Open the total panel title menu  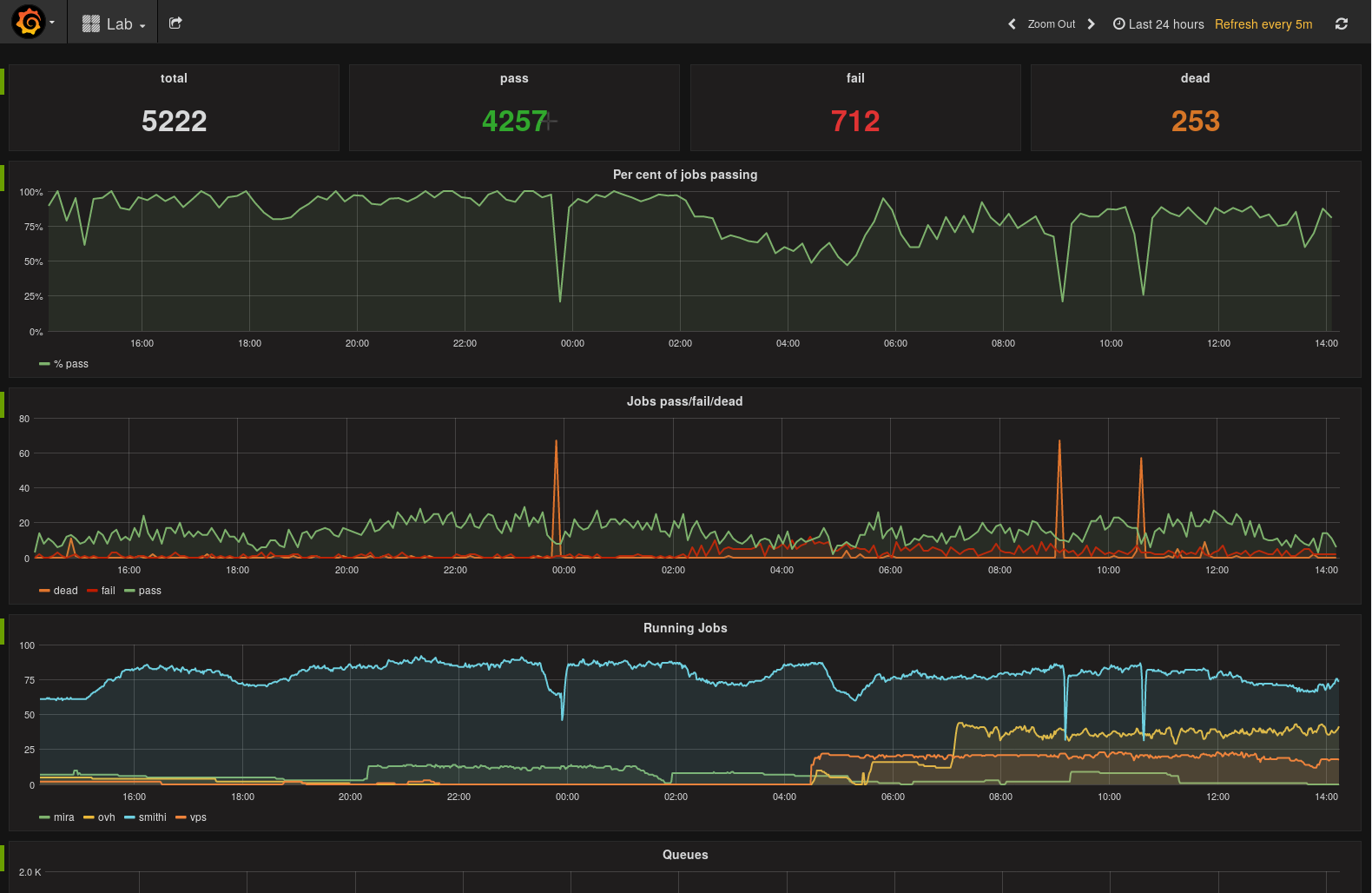[x=174, y=78]
